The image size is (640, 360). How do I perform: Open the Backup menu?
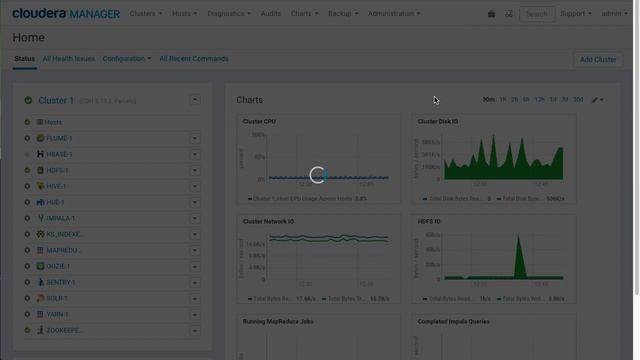(343, 13)
